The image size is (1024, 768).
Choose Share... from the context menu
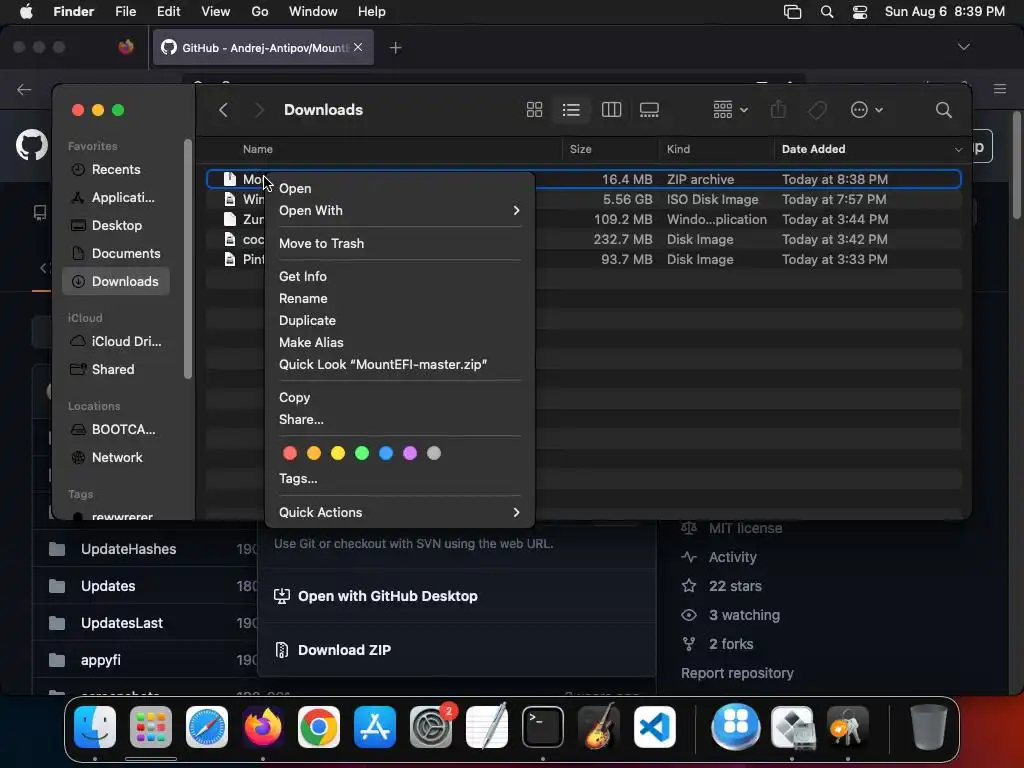pos(400,419)
